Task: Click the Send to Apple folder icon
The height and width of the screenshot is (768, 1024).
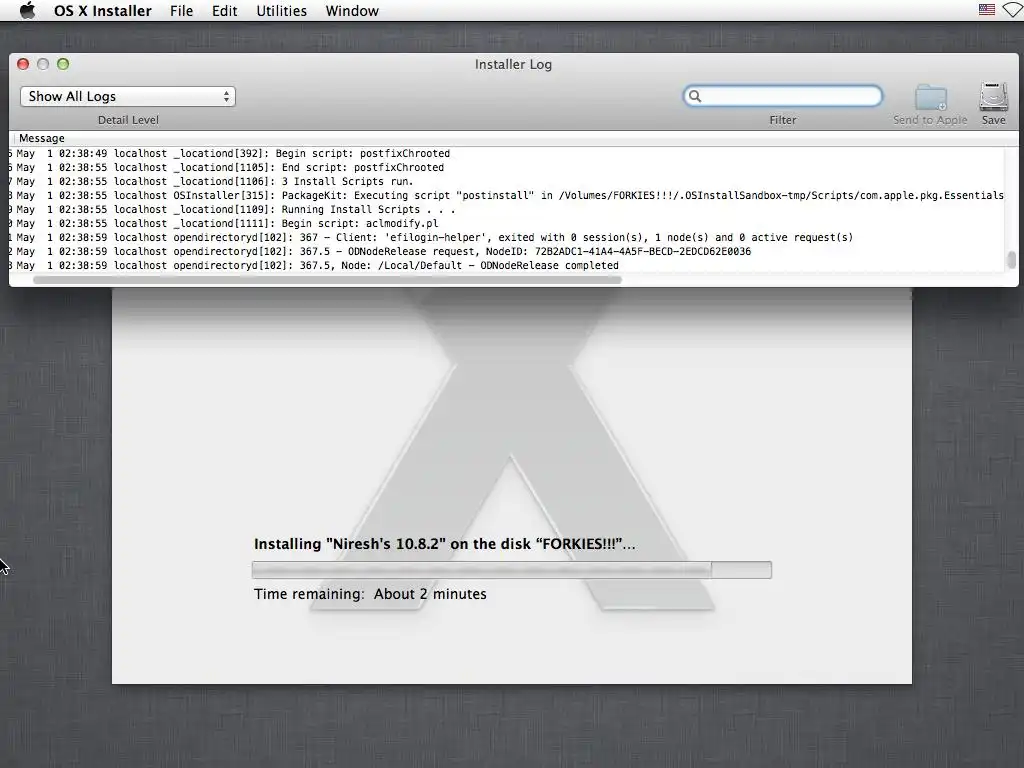Action: (931, 98)
